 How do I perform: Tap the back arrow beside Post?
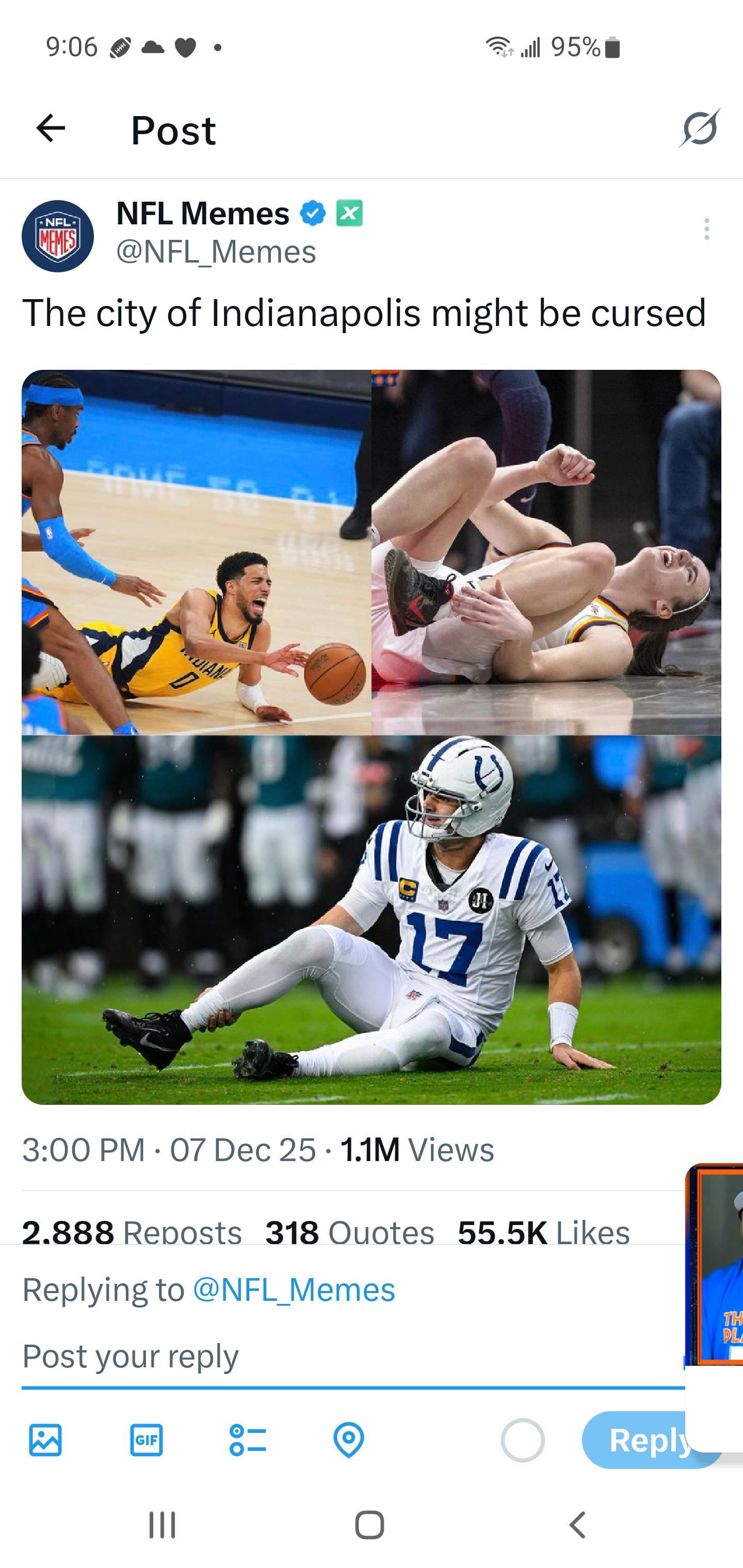click(51, 128)
